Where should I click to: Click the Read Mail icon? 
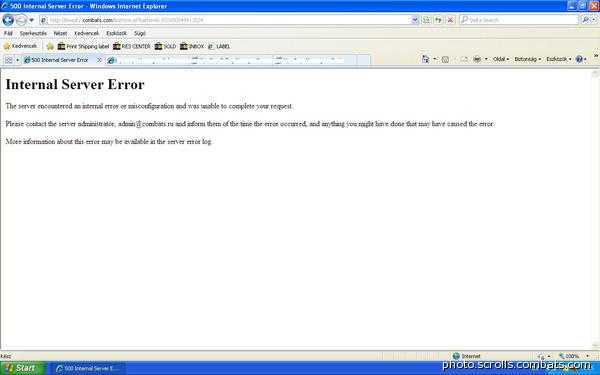coord(464,59)
